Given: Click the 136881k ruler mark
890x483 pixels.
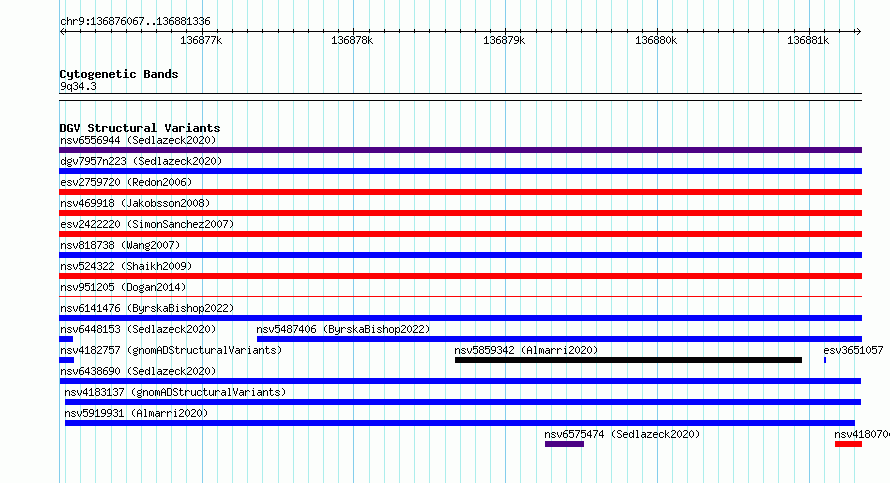Looking at the screenshot, I should pos(808,40).
